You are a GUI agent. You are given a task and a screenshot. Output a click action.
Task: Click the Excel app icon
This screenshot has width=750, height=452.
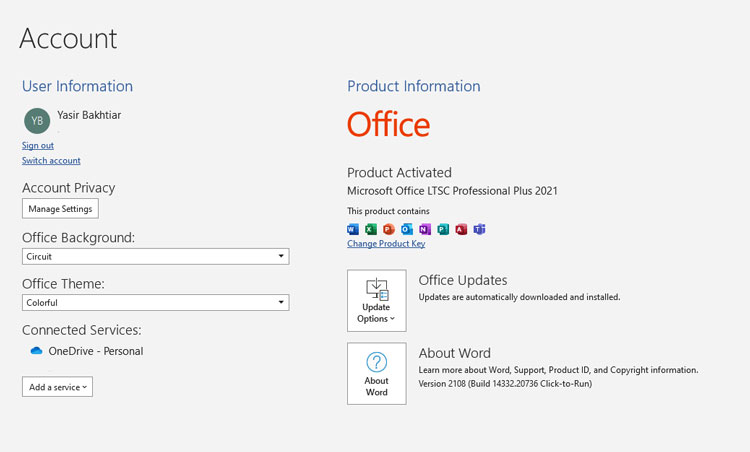coord(371,229)
